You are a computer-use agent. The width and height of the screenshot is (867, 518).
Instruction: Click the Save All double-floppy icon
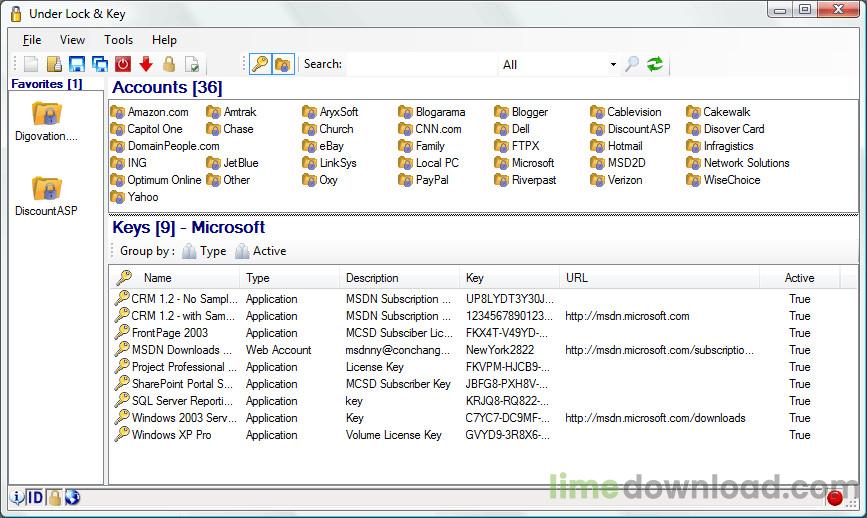100,64
